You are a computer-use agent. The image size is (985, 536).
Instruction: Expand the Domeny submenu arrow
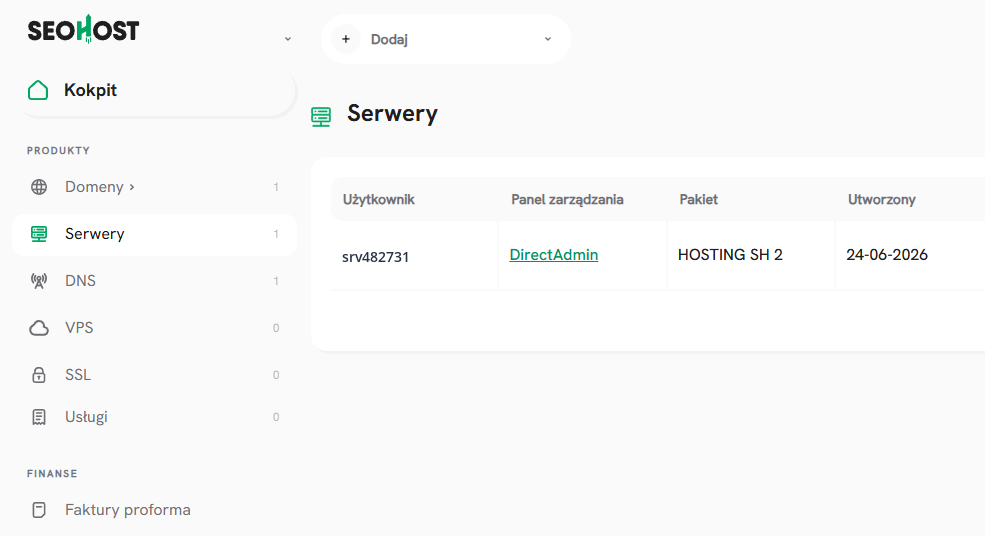click(x=132, y=187)
